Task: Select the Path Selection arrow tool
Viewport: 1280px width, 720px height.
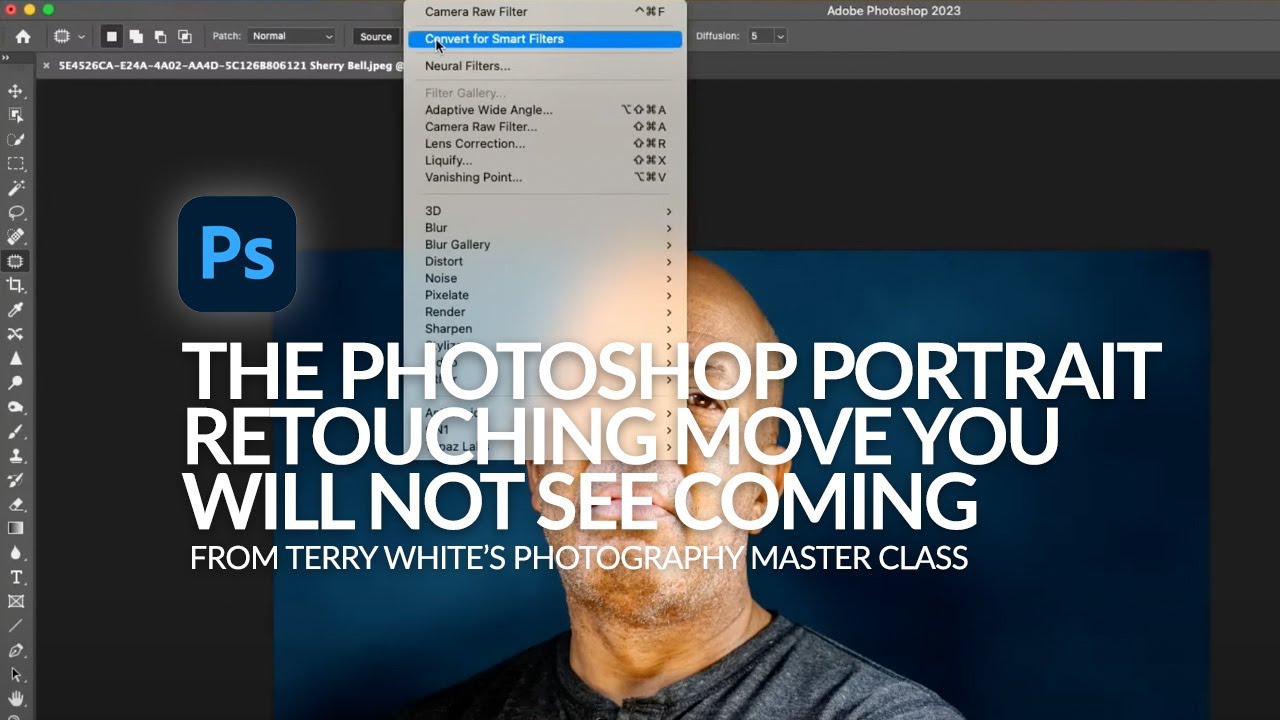Action: tap(16, 675)
